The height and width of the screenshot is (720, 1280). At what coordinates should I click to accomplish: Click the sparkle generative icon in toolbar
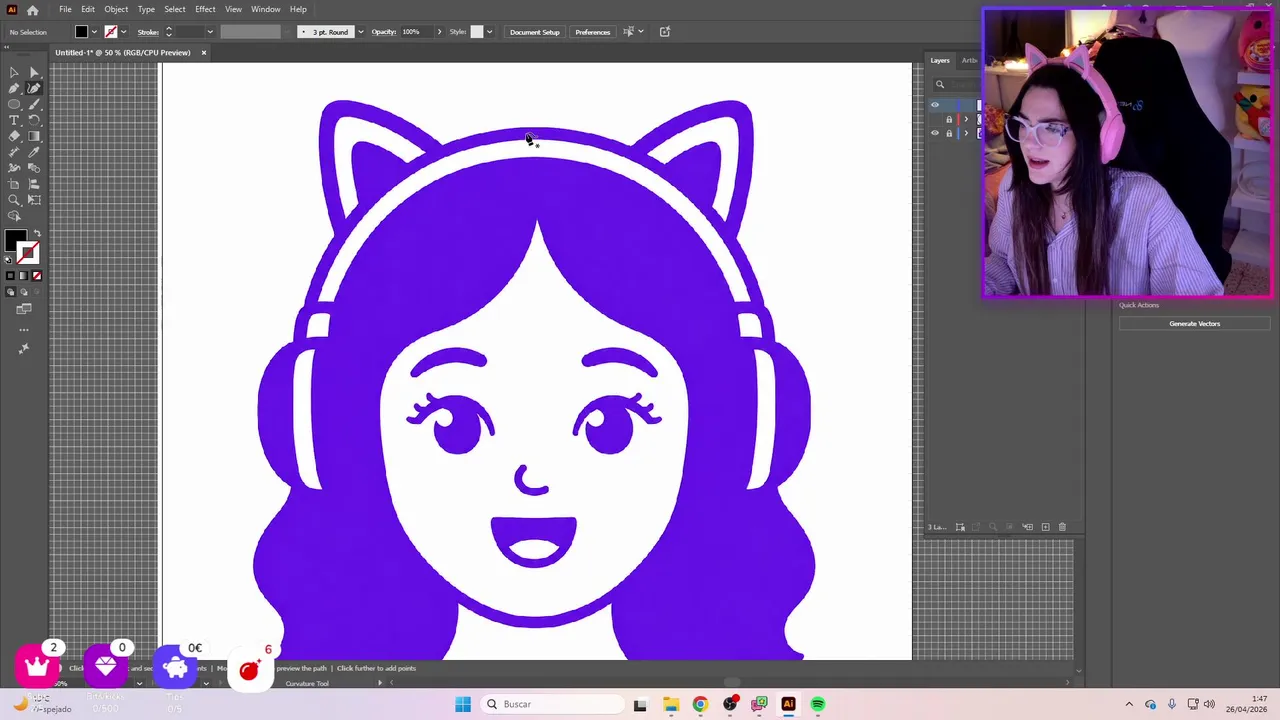point(24,348)
